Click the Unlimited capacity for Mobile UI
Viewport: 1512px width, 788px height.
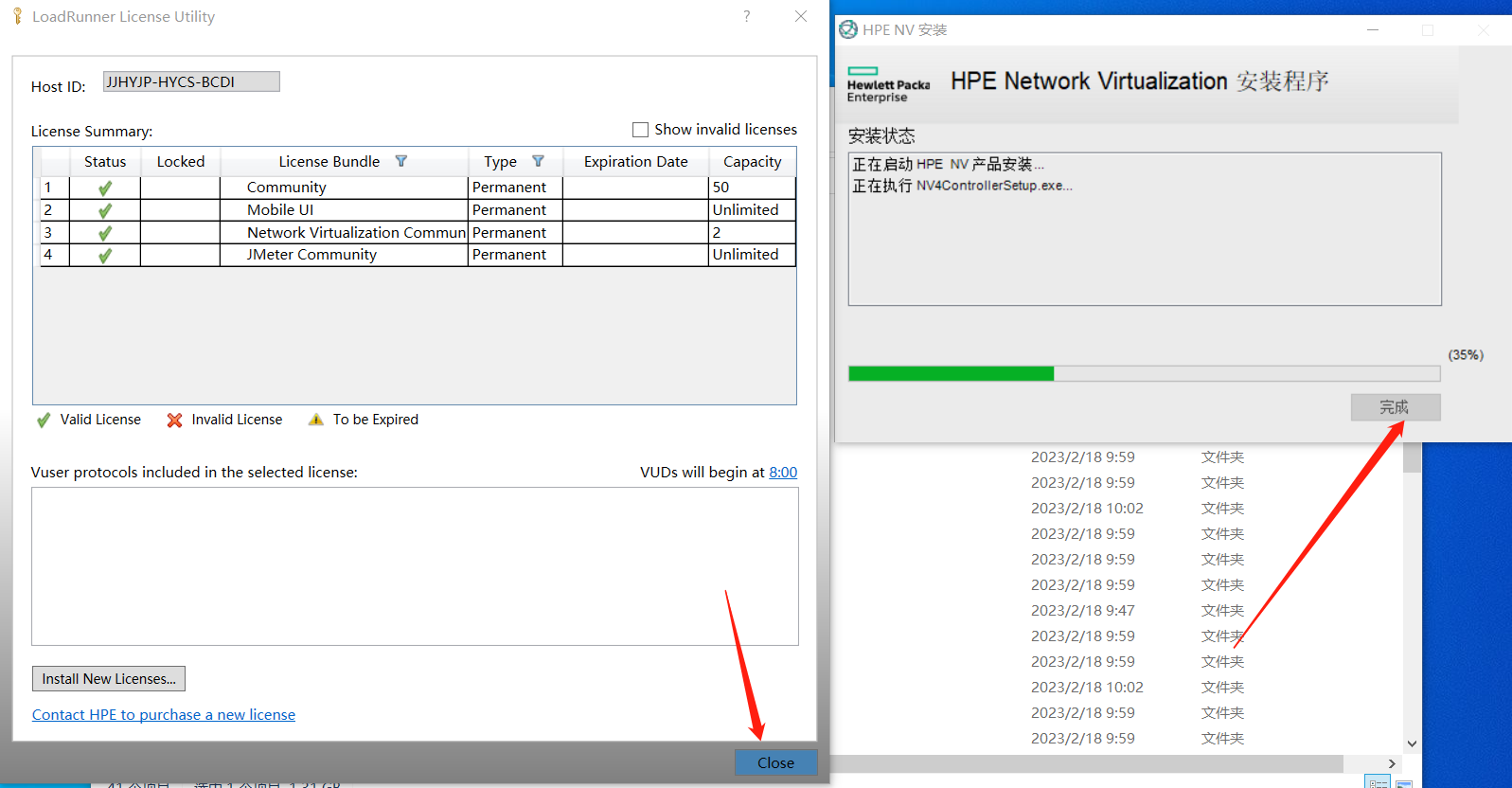click(x=746, y=210)
